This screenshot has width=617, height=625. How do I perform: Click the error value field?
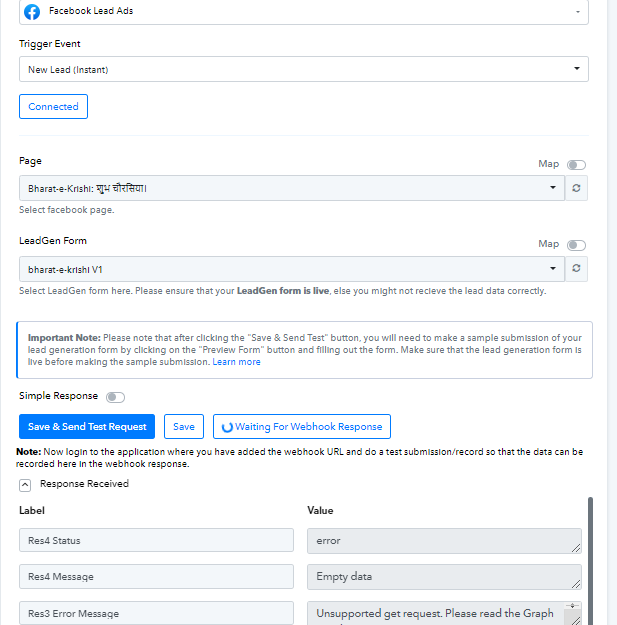[444, 541]
